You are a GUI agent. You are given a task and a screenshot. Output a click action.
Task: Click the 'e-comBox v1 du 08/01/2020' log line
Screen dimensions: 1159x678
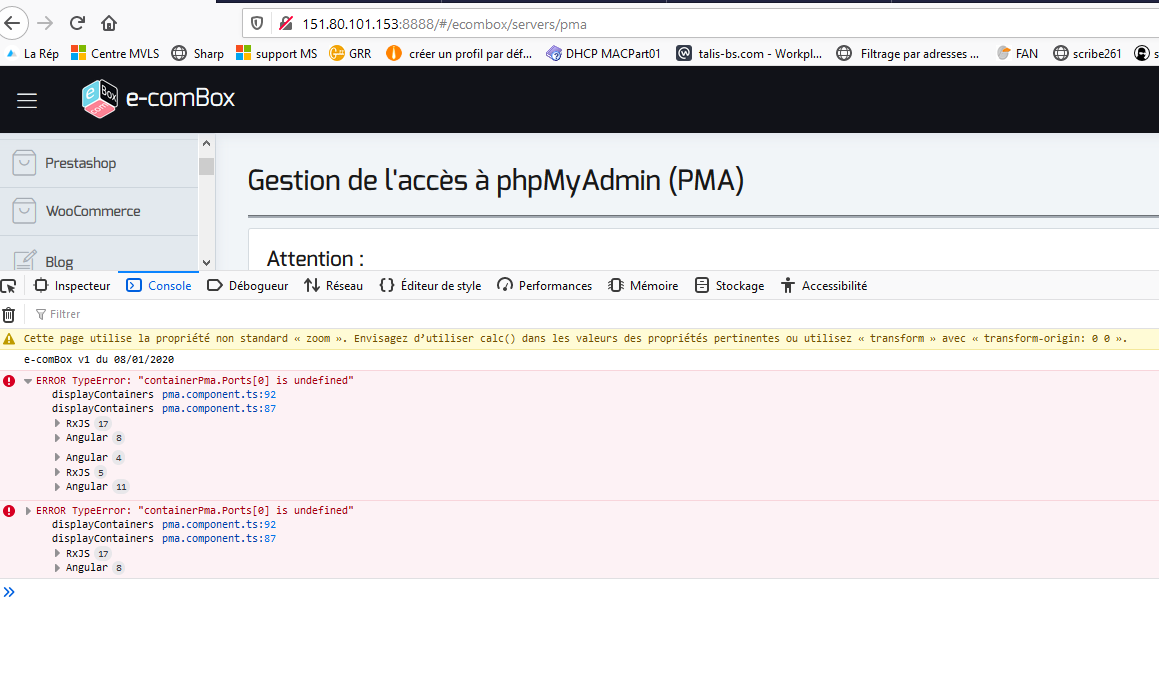(99, 360)
